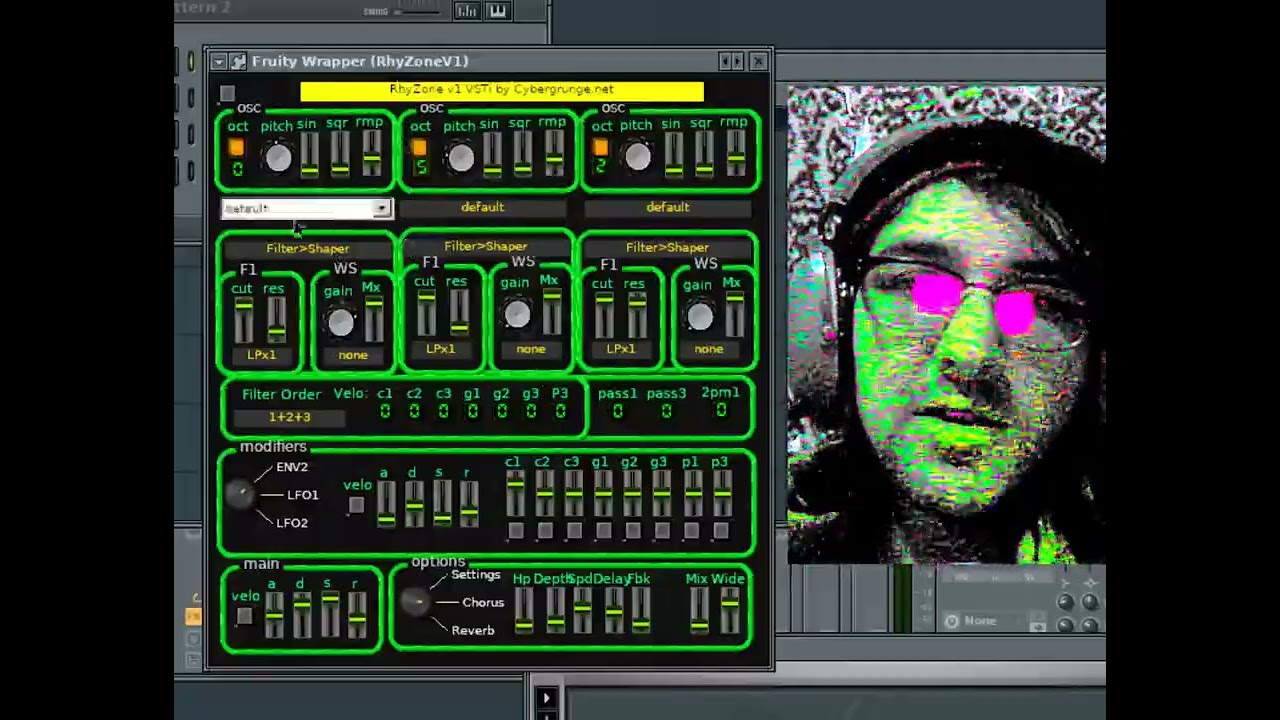Screen dimensions: 1280x720
Task: Click the first oscillator pitch knob
Action: [278, 158]
